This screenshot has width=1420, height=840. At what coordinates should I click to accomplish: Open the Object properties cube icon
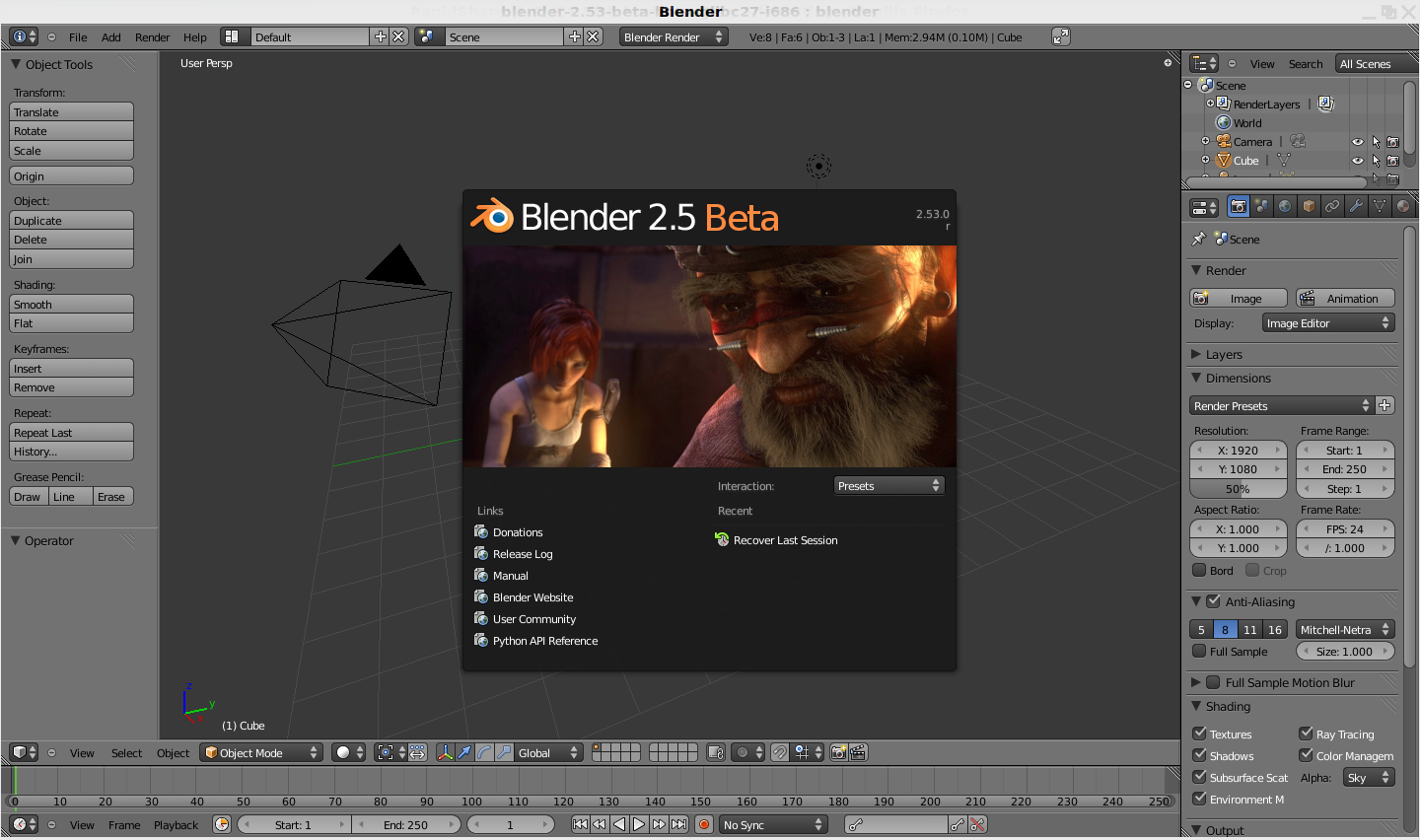point(1309,206)
